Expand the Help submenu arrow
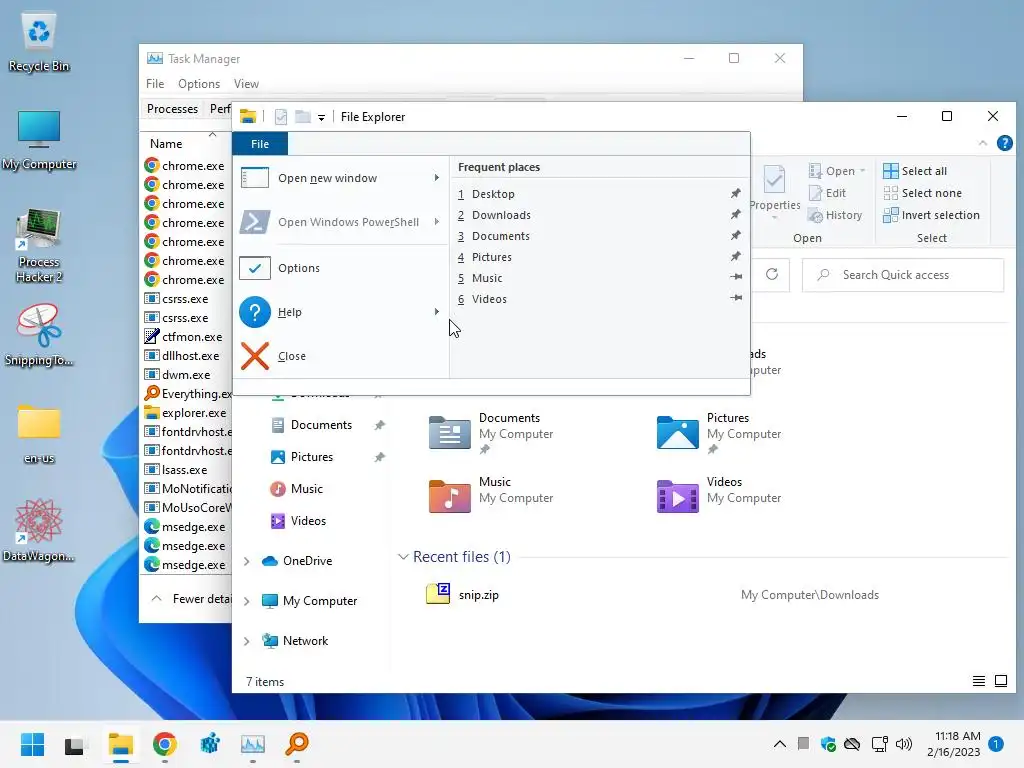Screen dimensions: 1024x768 tap(437, 312)
